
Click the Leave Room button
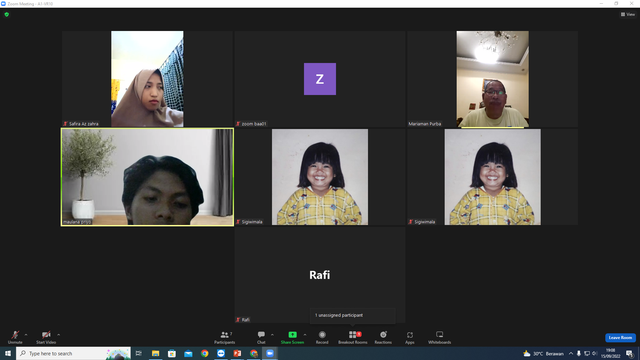point(620,338)
